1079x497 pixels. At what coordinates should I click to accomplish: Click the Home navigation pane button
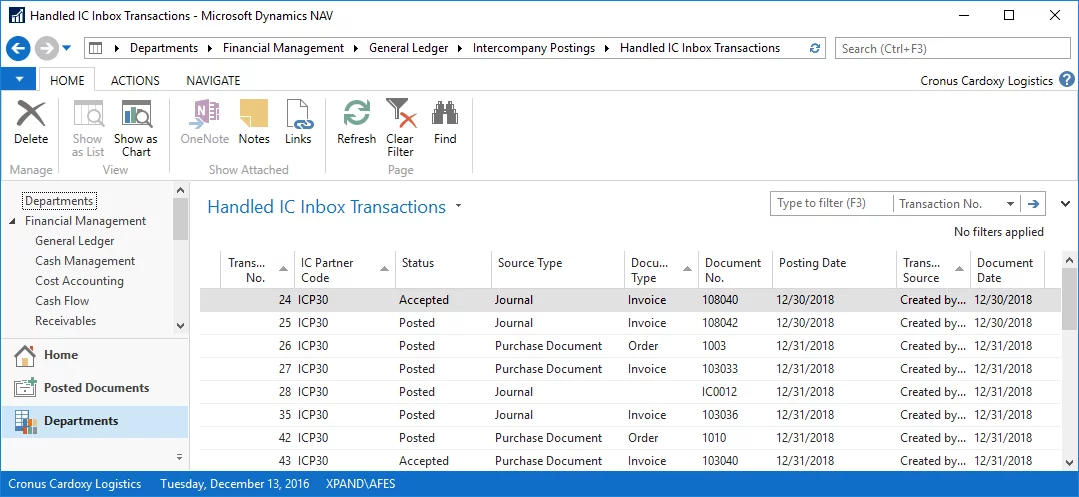click(x=60, y=355)
